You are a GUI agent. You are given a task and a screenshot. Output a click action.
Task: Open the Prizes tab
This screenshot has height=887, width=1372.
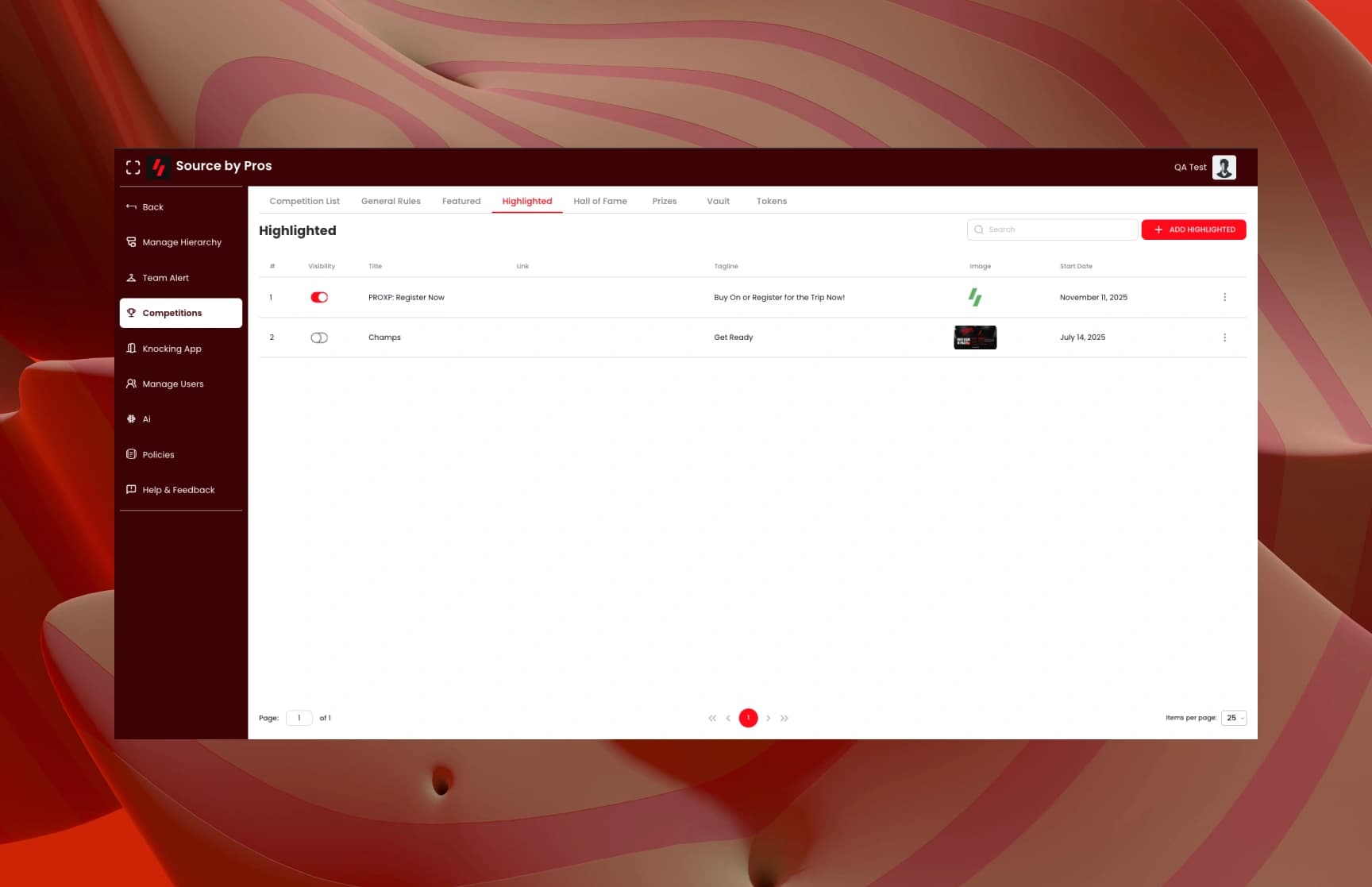coord(665,201)
